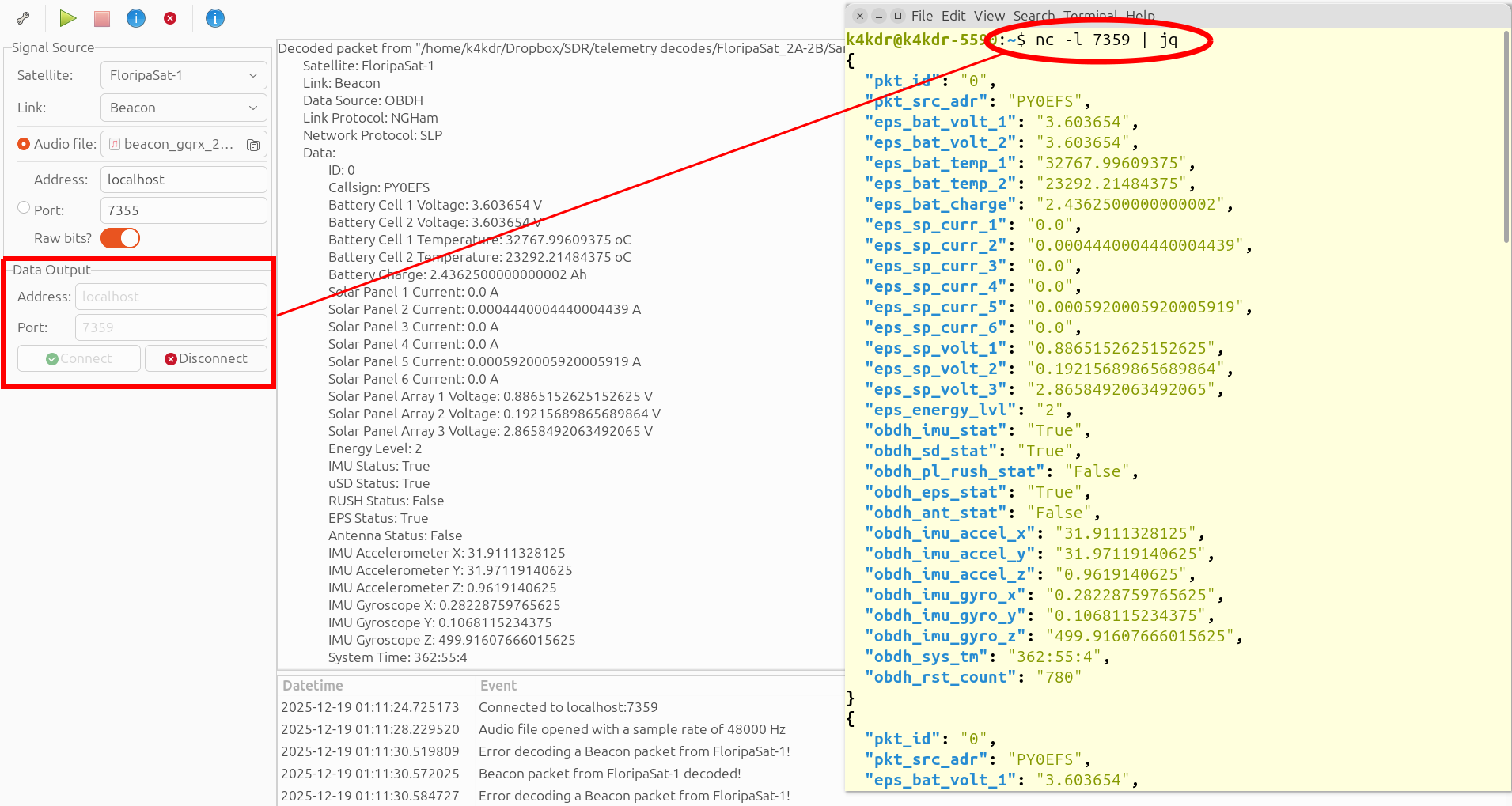Click the blue info icon beside stop
Image resolution: width=1512 pixels, height=806 pixels.
click(x=136, y=18)
